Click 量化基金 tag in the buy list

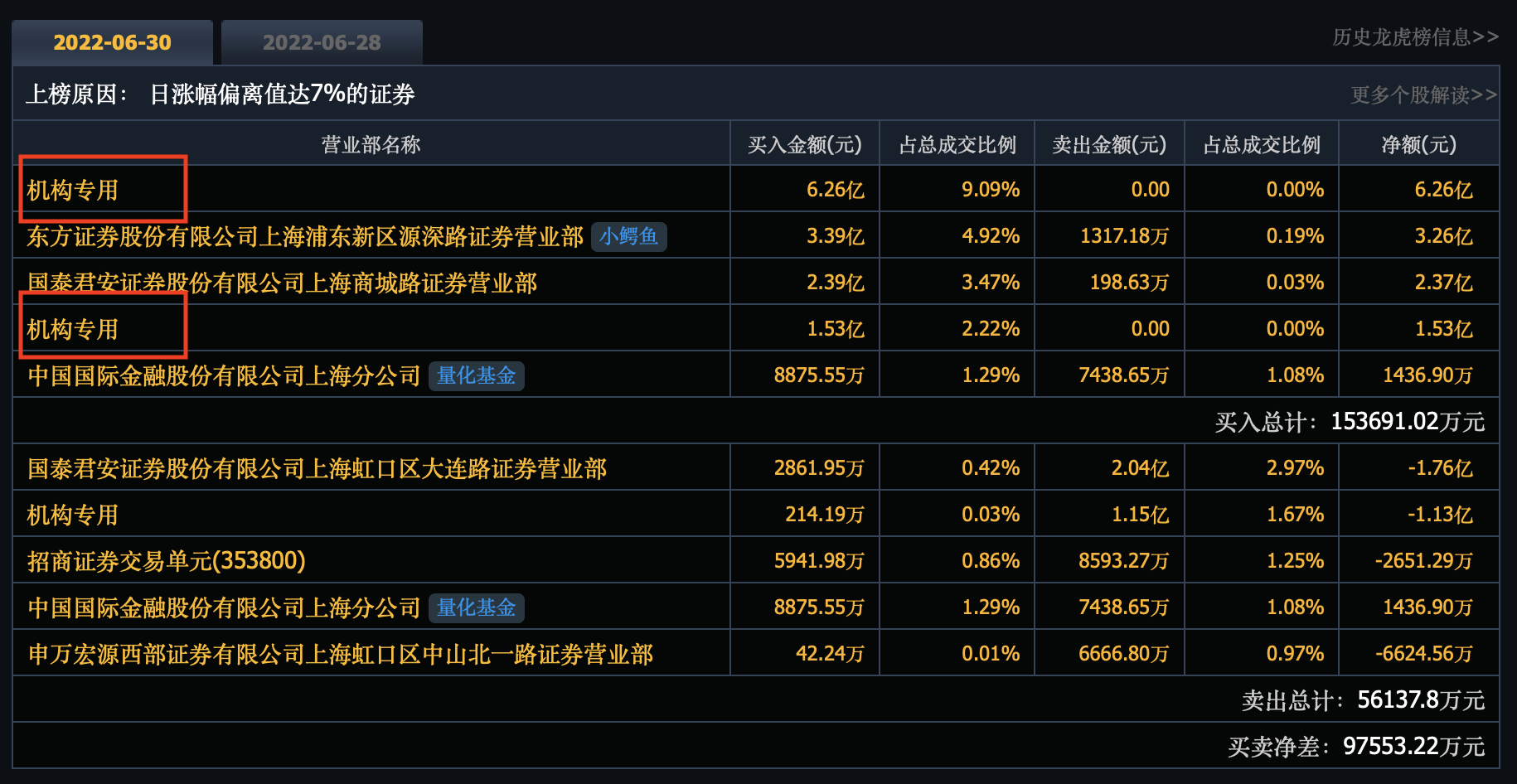click(x=476, y=376)
